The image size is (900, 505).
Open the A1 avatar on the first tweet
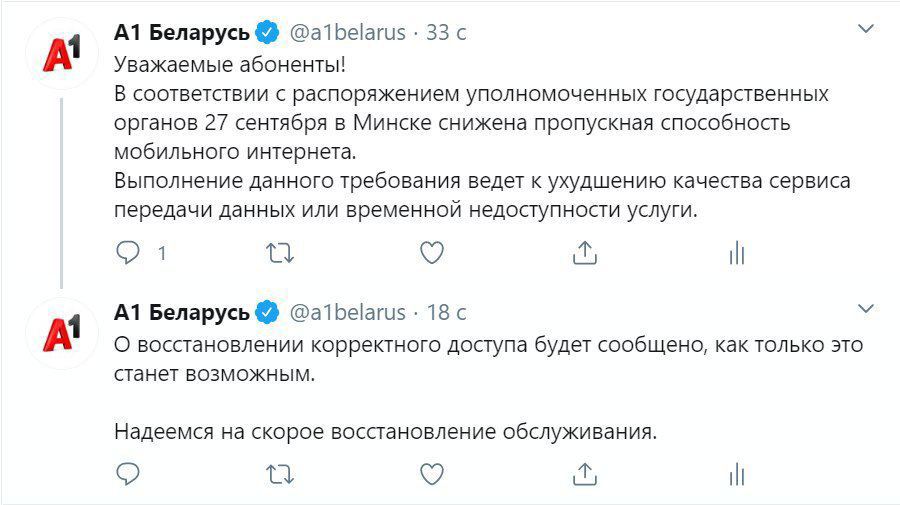[x=61, y=53]
